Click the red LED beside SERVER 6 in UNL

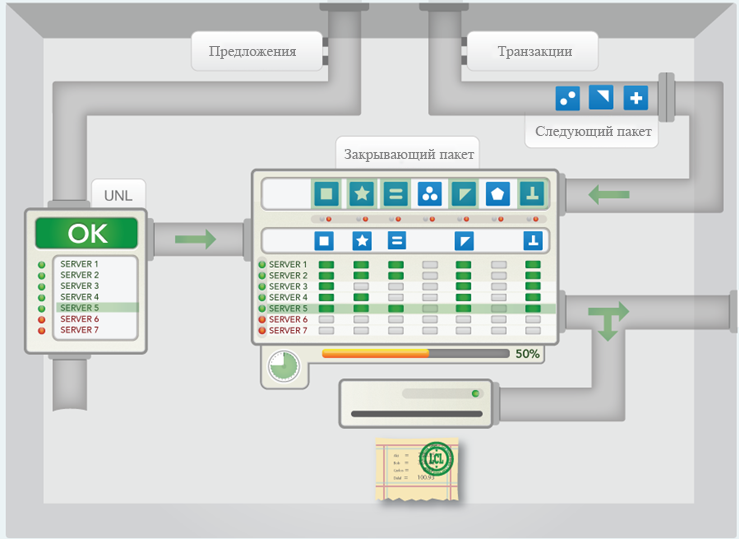click(x=41, y=320)
